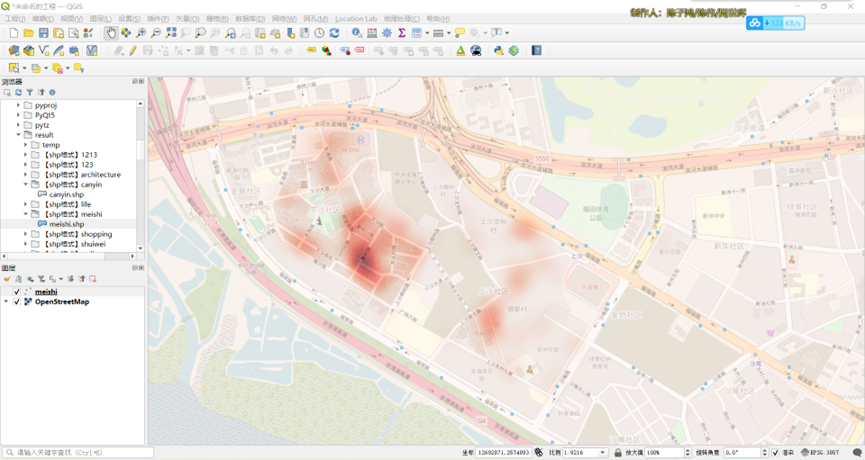This screenshot has height=460, width=865.
Task: Select the Zoom In magnifier tool
Action: [141, 33]
